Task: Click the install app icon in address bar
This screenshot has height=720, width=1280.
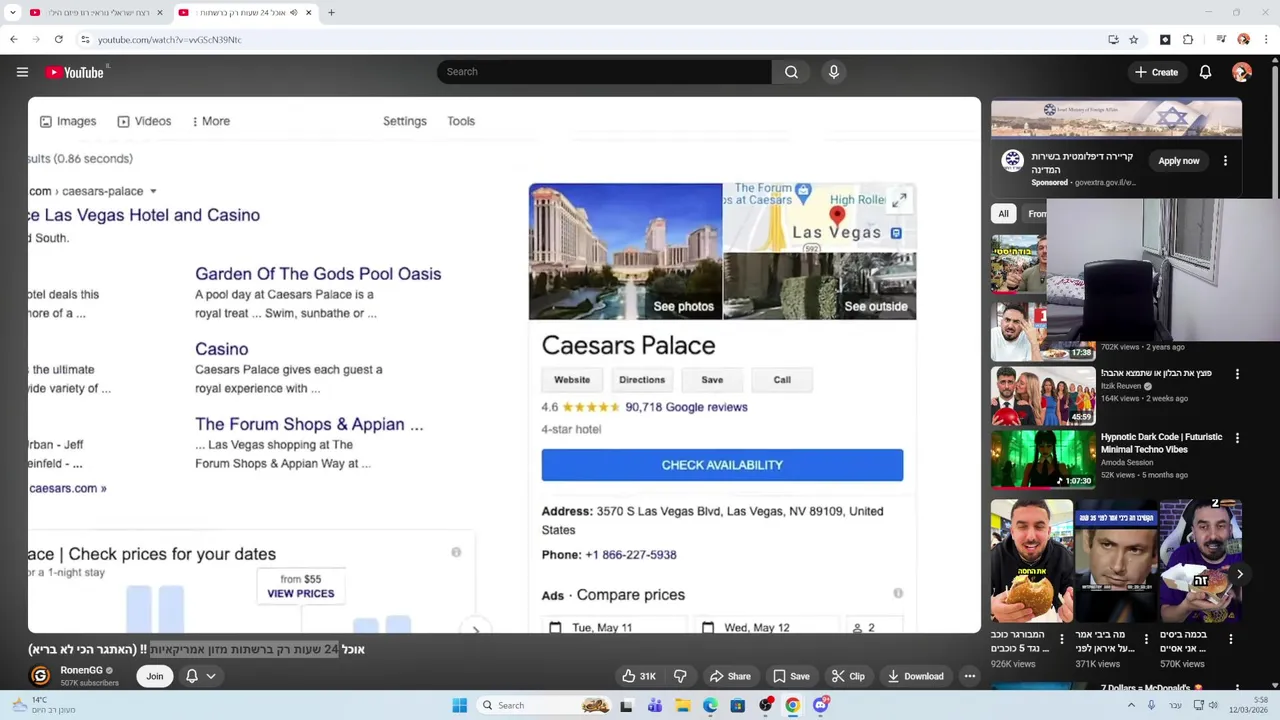Action: click(x=1113, y=39)
